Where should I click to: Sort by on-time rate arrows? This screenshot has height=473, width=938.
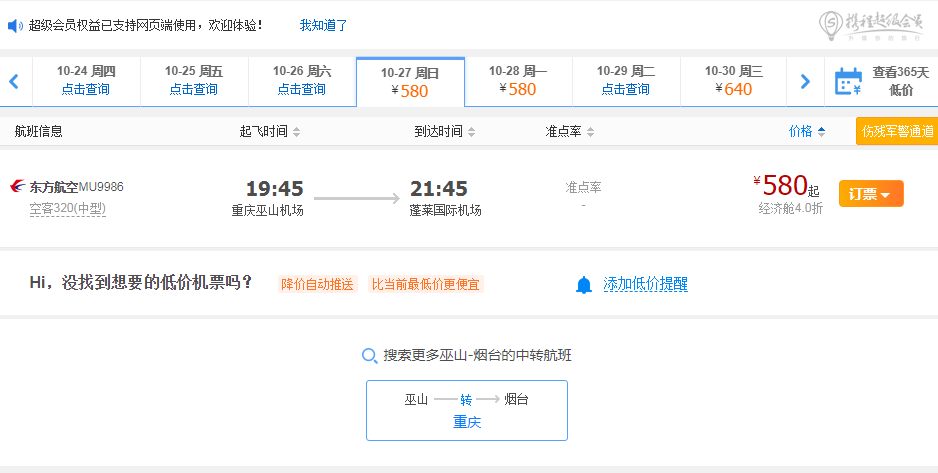(590, 132)
